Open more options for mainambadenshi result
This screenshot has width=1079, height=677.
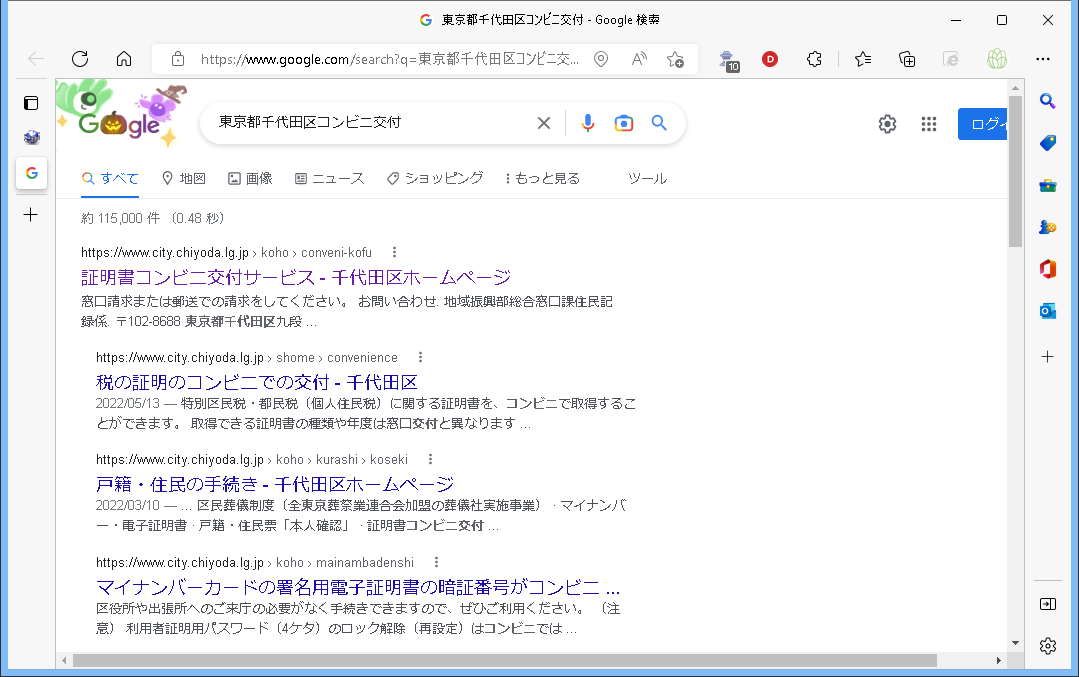coord(436,562)
